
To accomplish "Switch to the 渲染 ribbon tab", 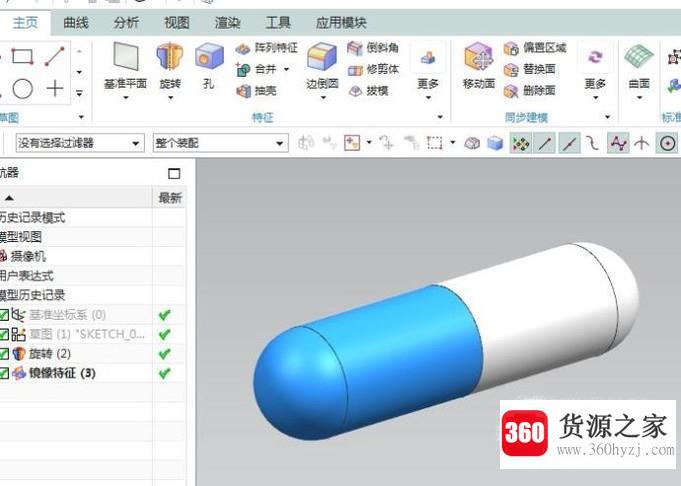I will pyautogui.click(x=228, y=23).
